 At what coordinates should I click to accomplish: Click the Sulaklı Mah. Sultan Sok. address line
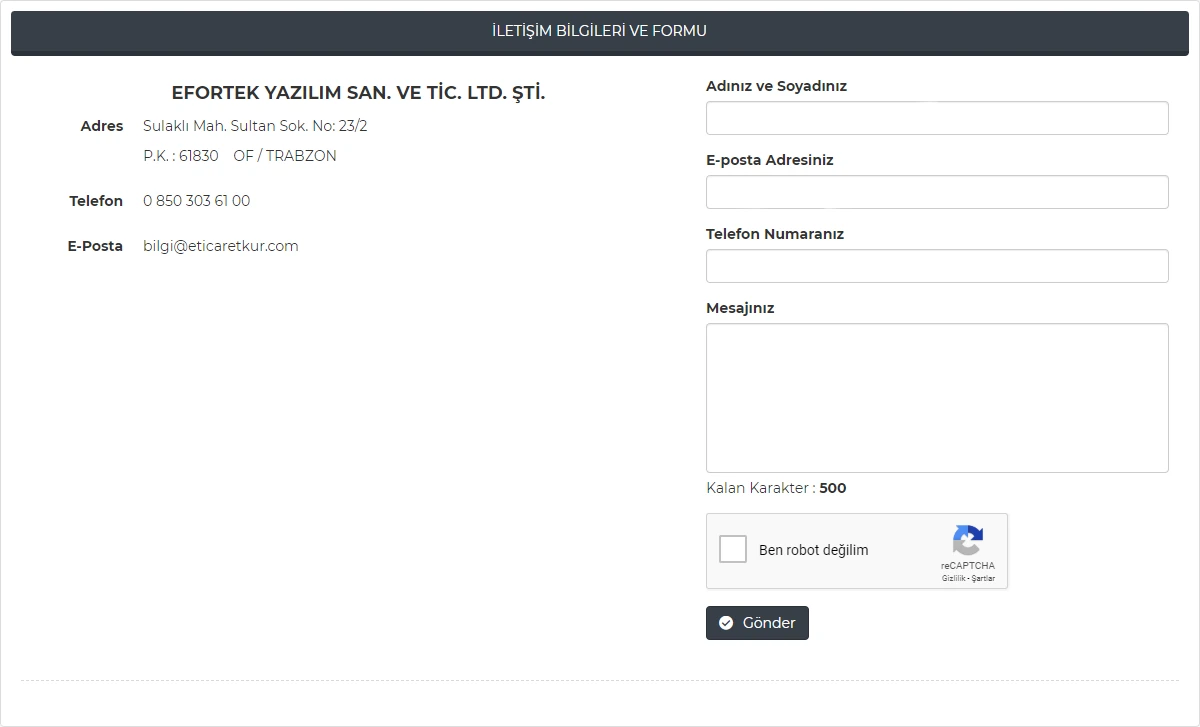[255, 126]
